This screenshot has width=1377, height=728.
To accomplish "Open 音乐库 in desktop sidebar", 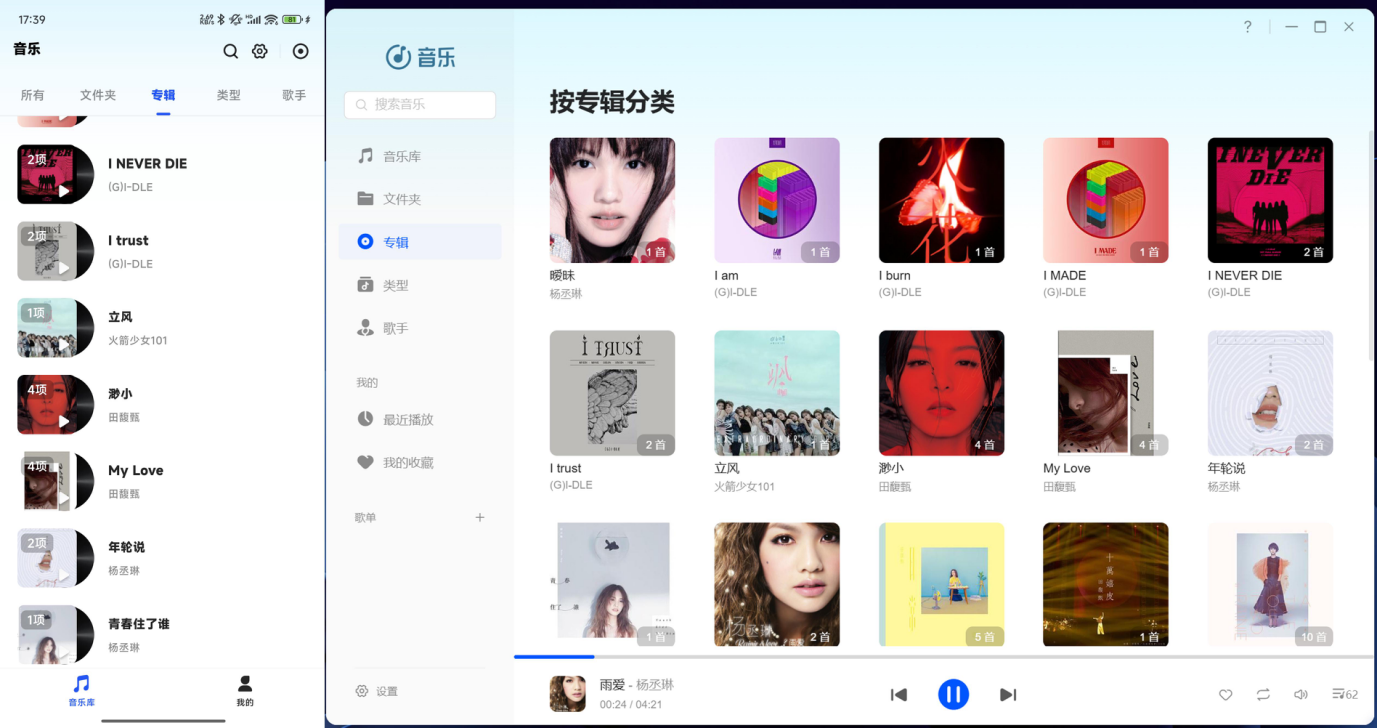I will 420,156.
